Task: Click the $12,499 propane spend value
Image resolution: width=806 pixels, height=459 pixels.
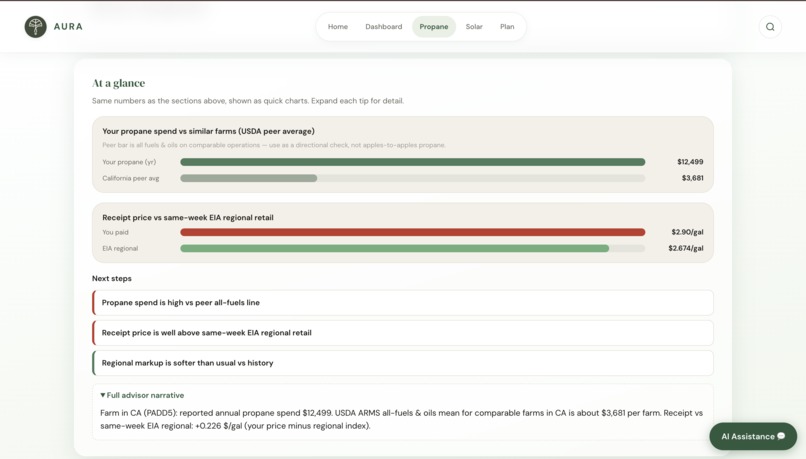Action: (690, 162)
